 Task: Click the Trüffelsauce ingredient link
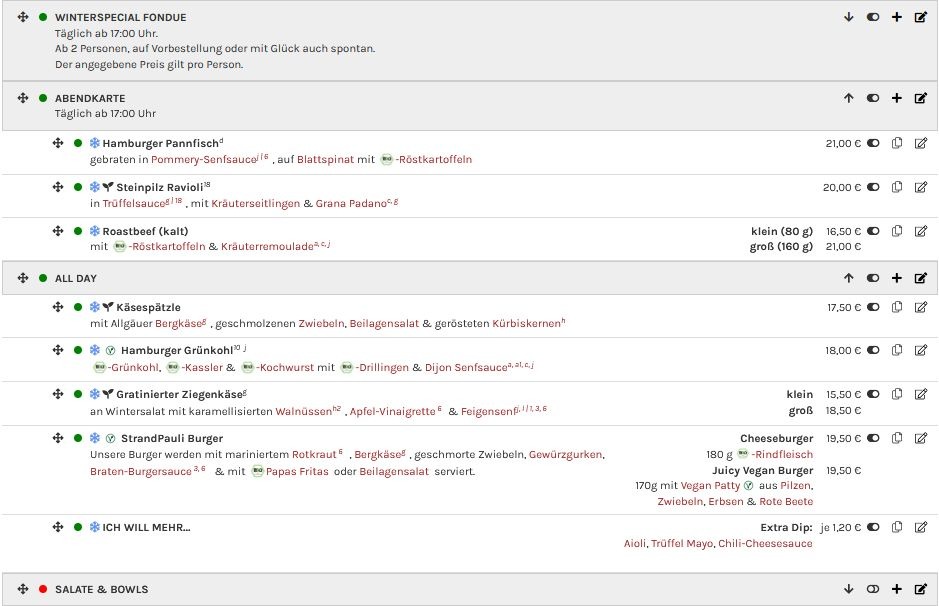point(135,203)
